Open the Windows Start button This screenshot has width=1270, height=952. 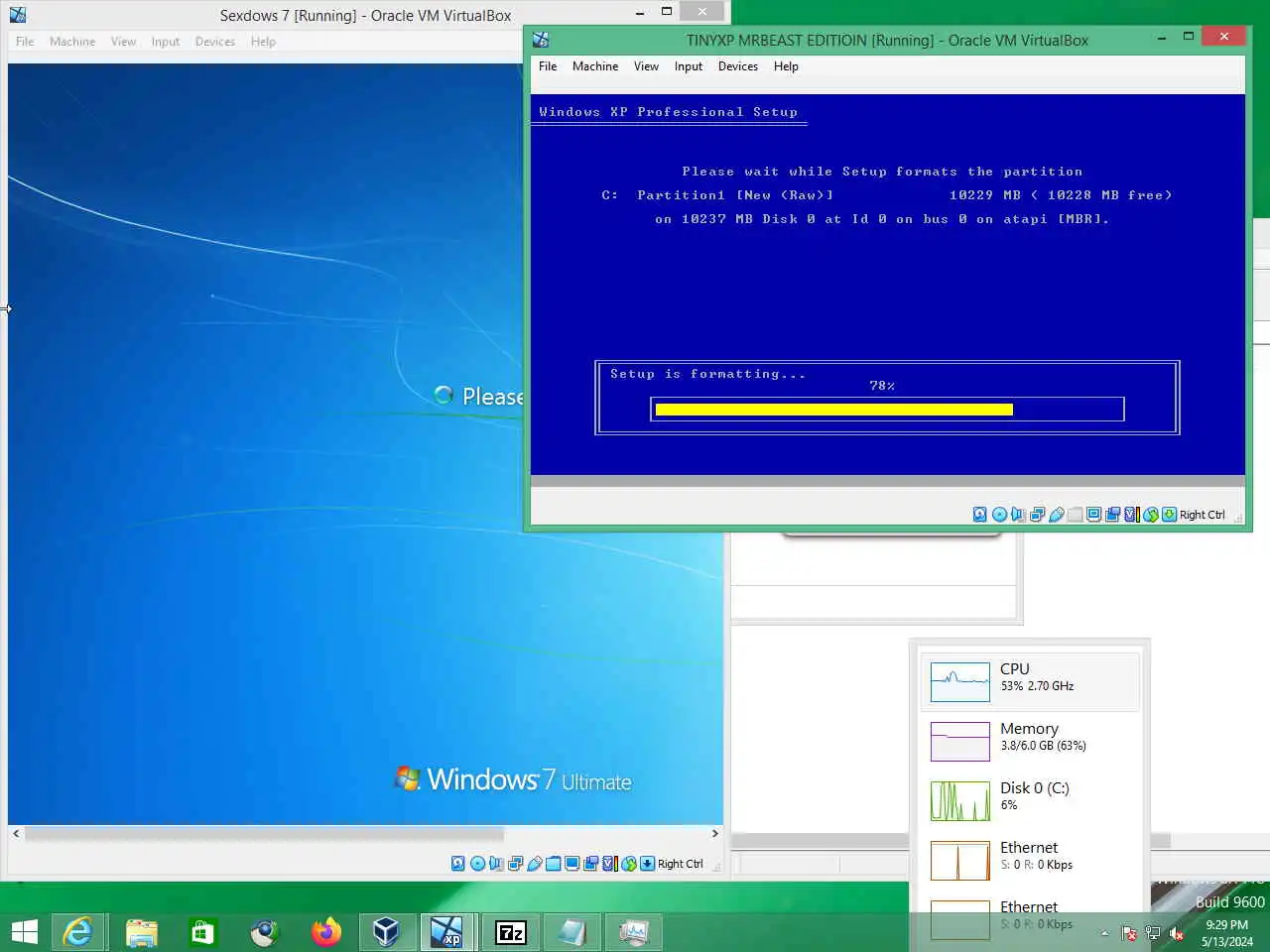point(25,932)
